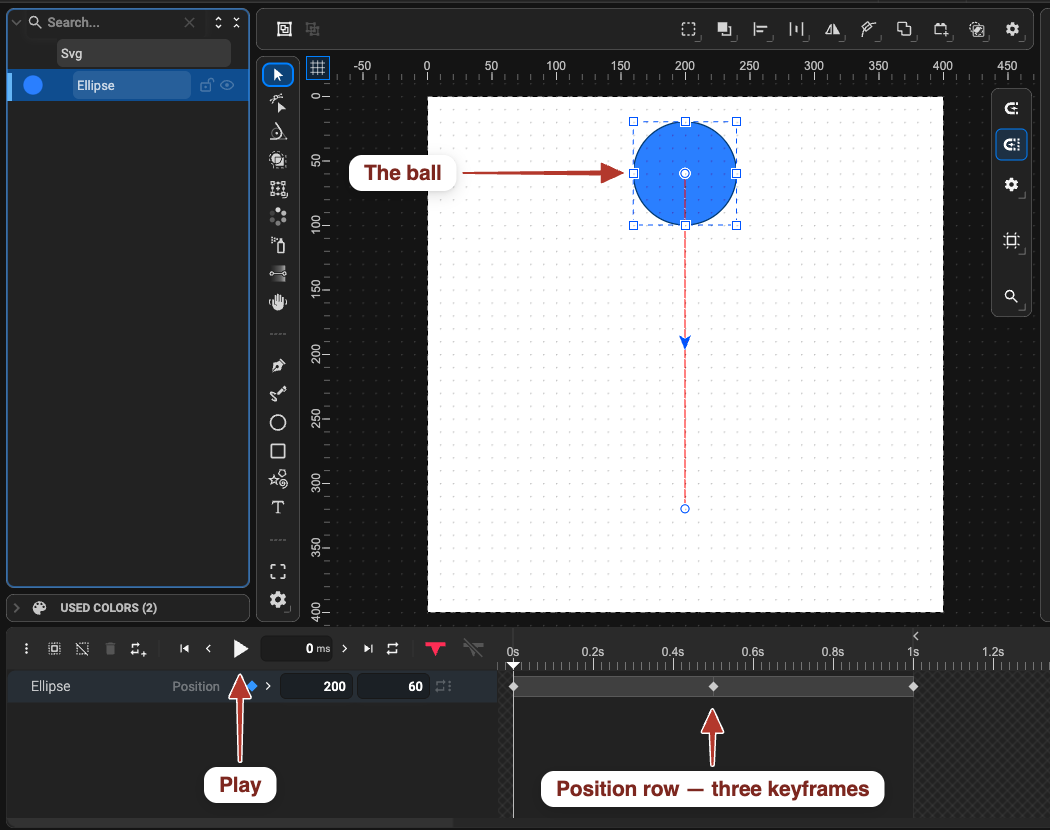The height and width of the screenshot is (830, 1050).
Task: Click the middle Position keyframe diamond
Action: [713, 687]
